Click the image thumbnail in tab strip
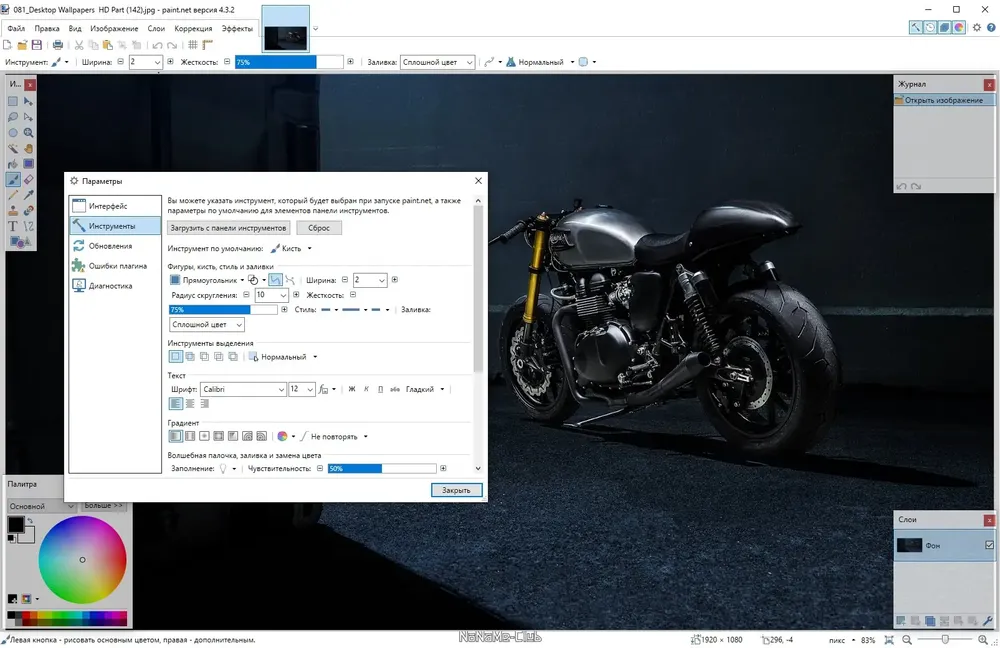Screen dimensions: 1000x648 [x=285, y=38]
